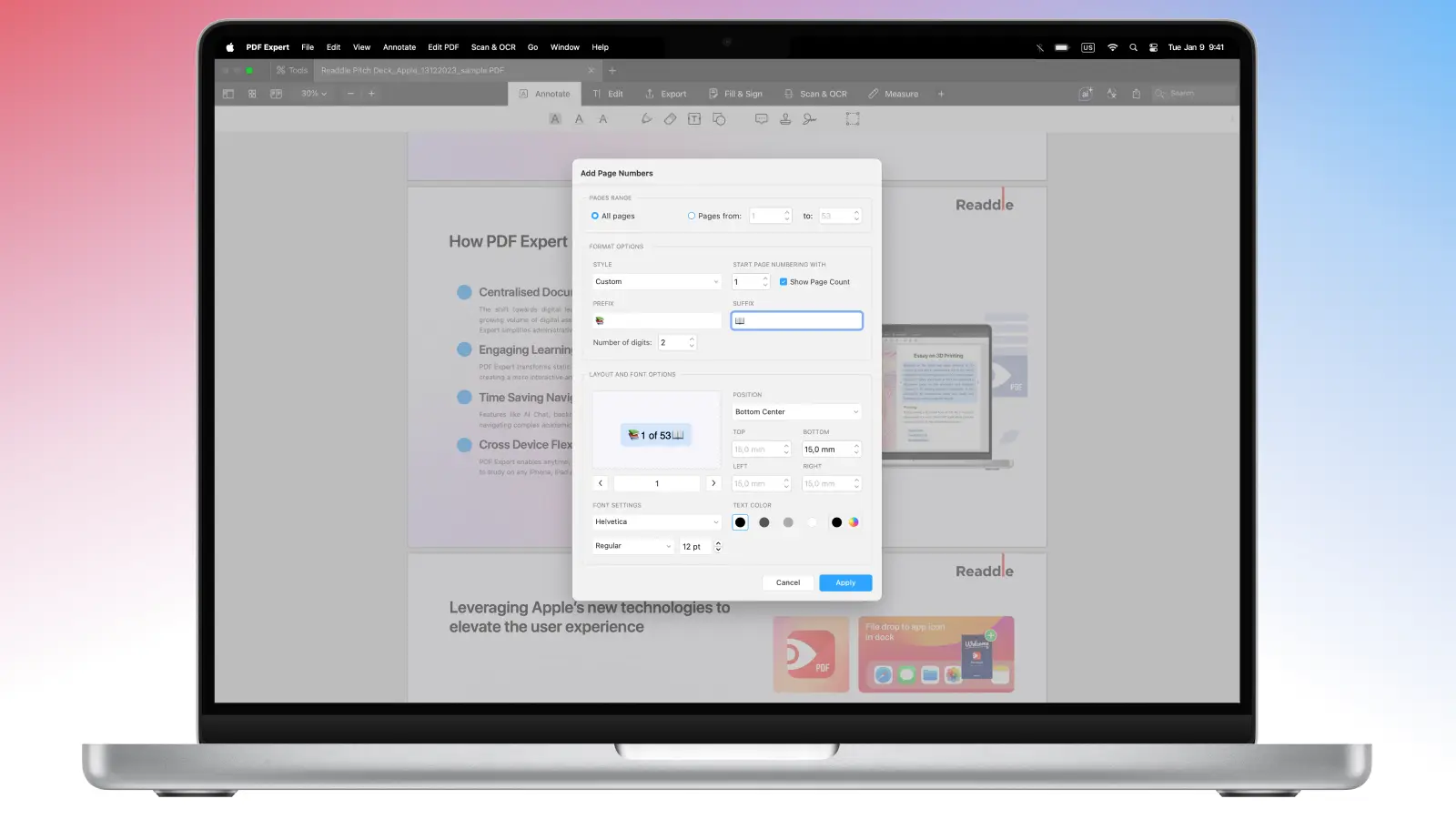Screen dimensions: 1456x819
Task: Switch to the Fill & Sign tab
Action: [736, 94]
